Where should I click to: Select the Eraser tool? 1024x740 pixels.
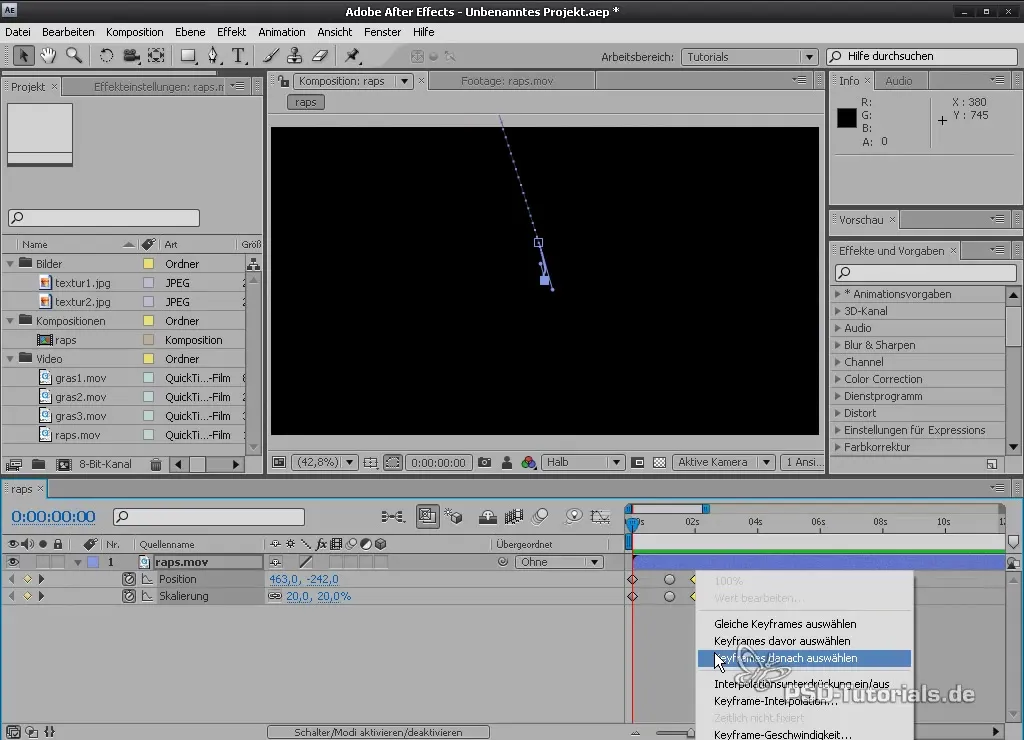319,56
